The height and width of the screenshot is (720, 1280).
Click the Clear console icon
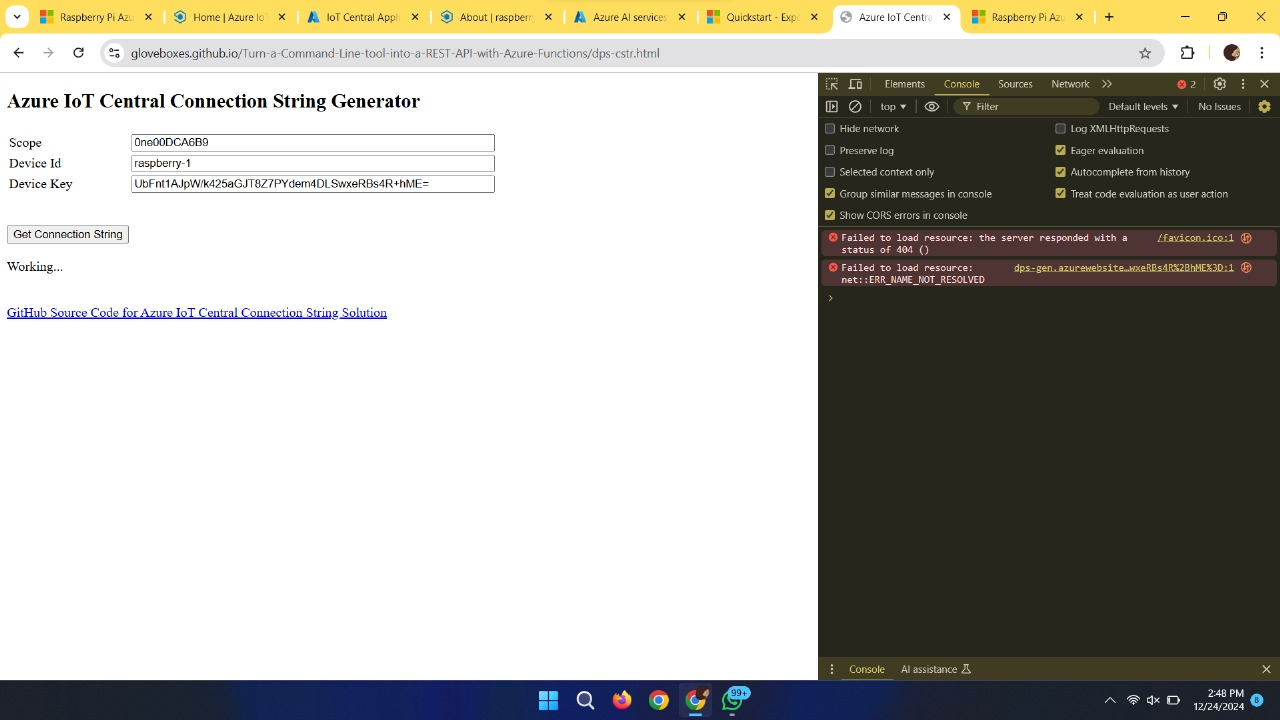pyautogui.click(x=855, y=106)
